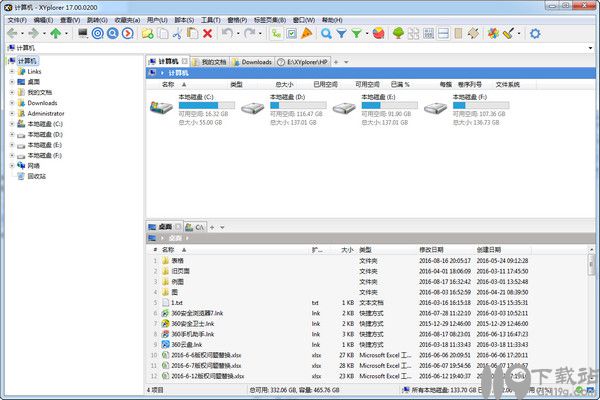Click the brush toolbar icon
The image size is (600, 400).
(509, 34)
